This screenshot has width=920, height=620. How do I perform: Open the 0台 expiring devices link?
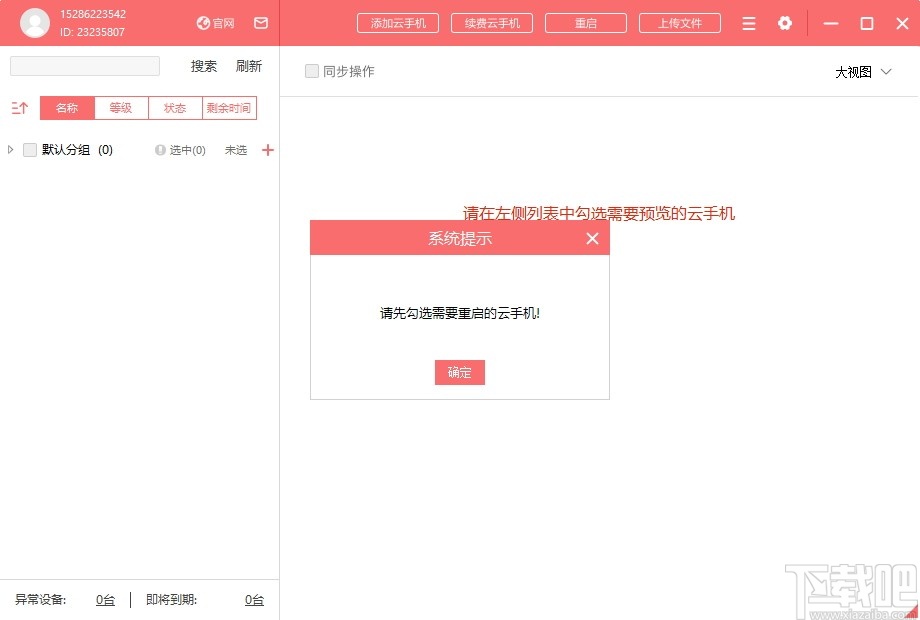pyautogui.click(x=254, y=600)
